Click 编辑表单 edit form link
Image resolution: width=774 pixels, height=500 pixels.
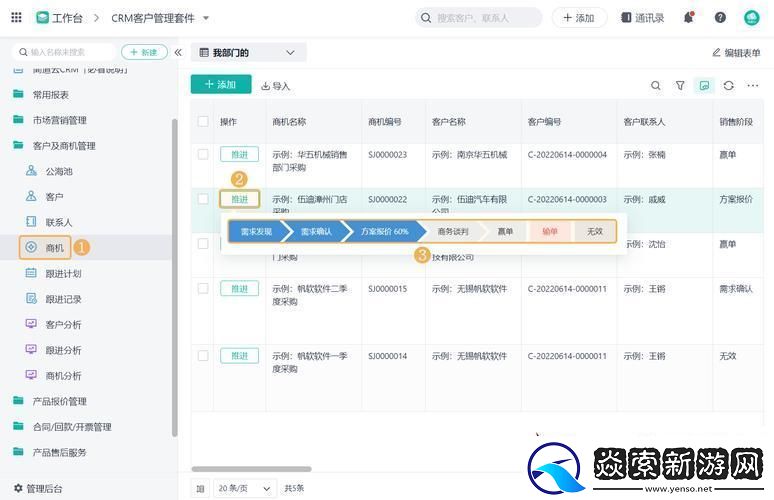[x=736, y=52]
